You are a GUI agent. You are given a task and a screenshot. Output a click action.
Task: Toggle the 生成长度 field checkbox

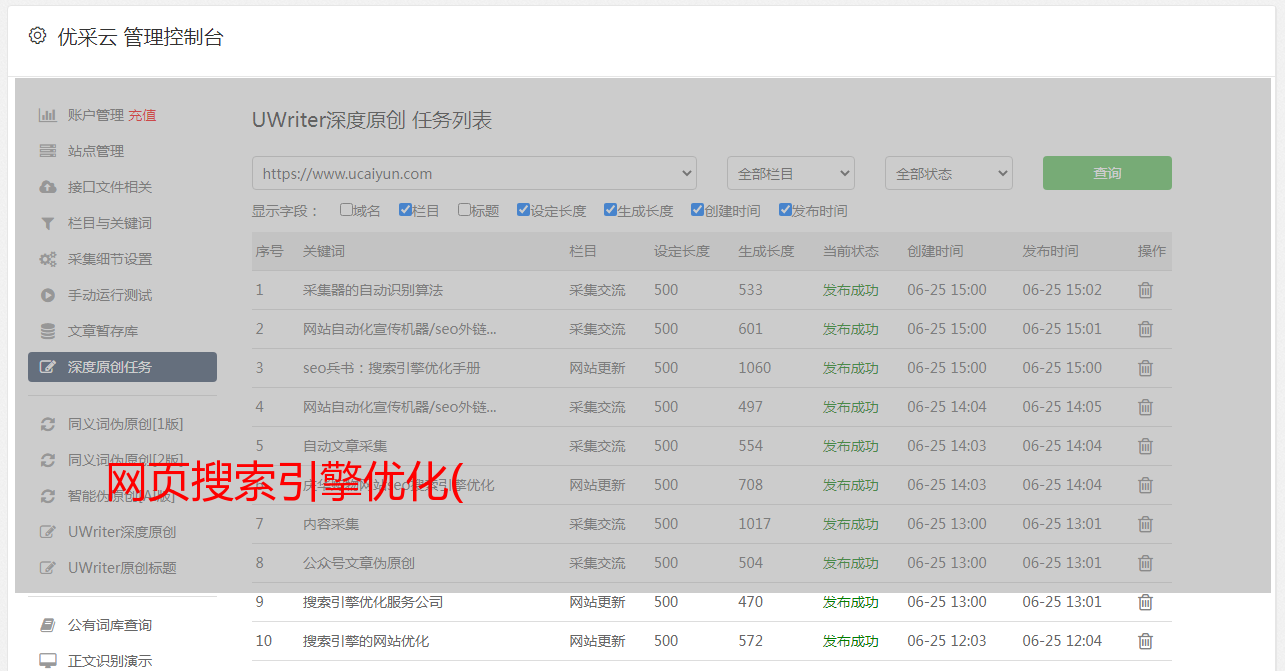610,210
